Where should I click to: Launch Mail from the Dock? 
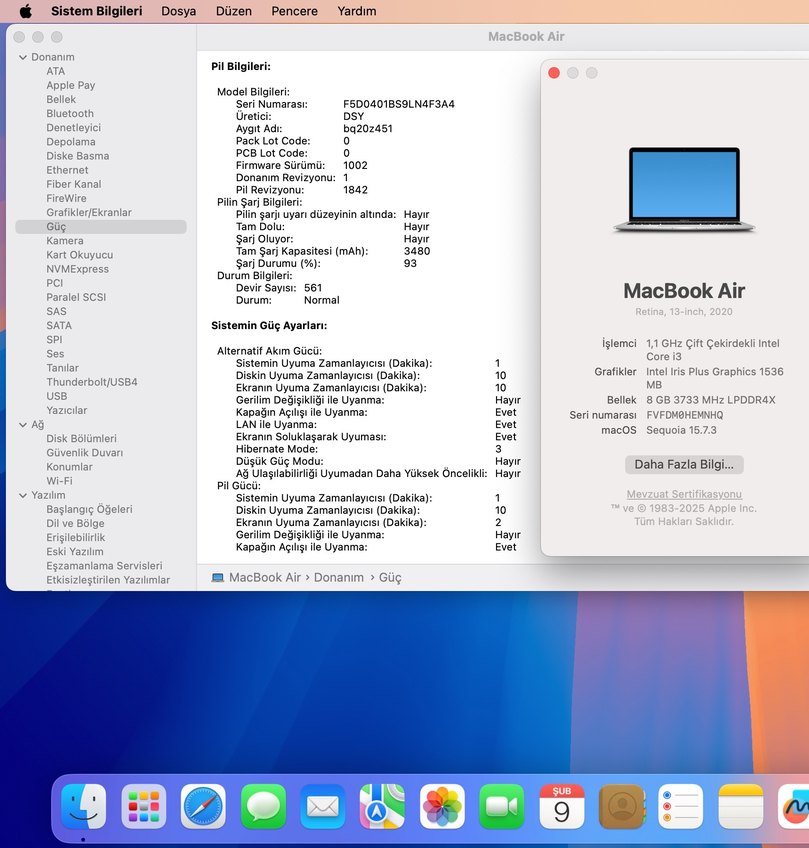(322, 806)
